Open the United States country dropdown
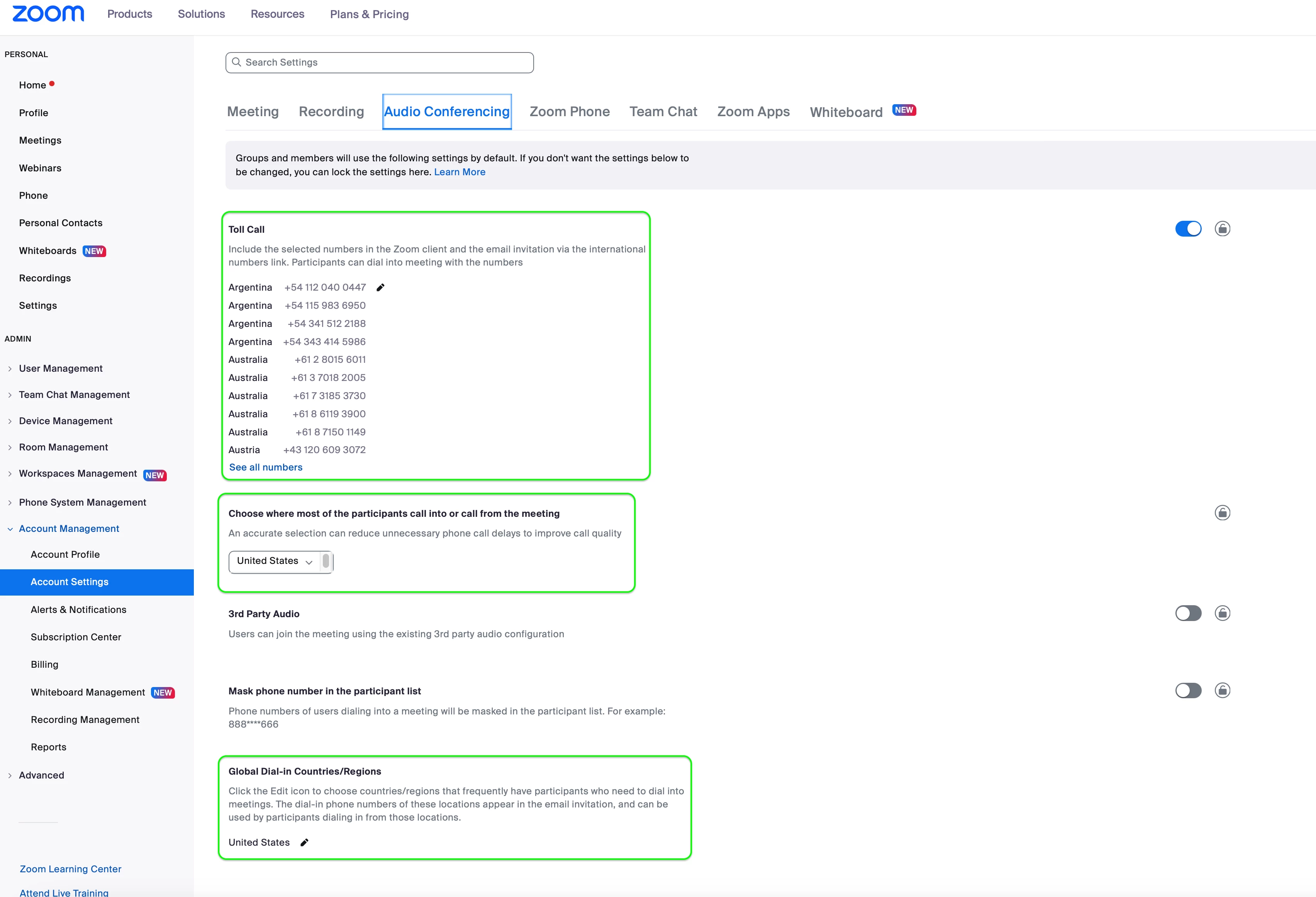Screen dimensions: 1316x897 click(275, 561)
